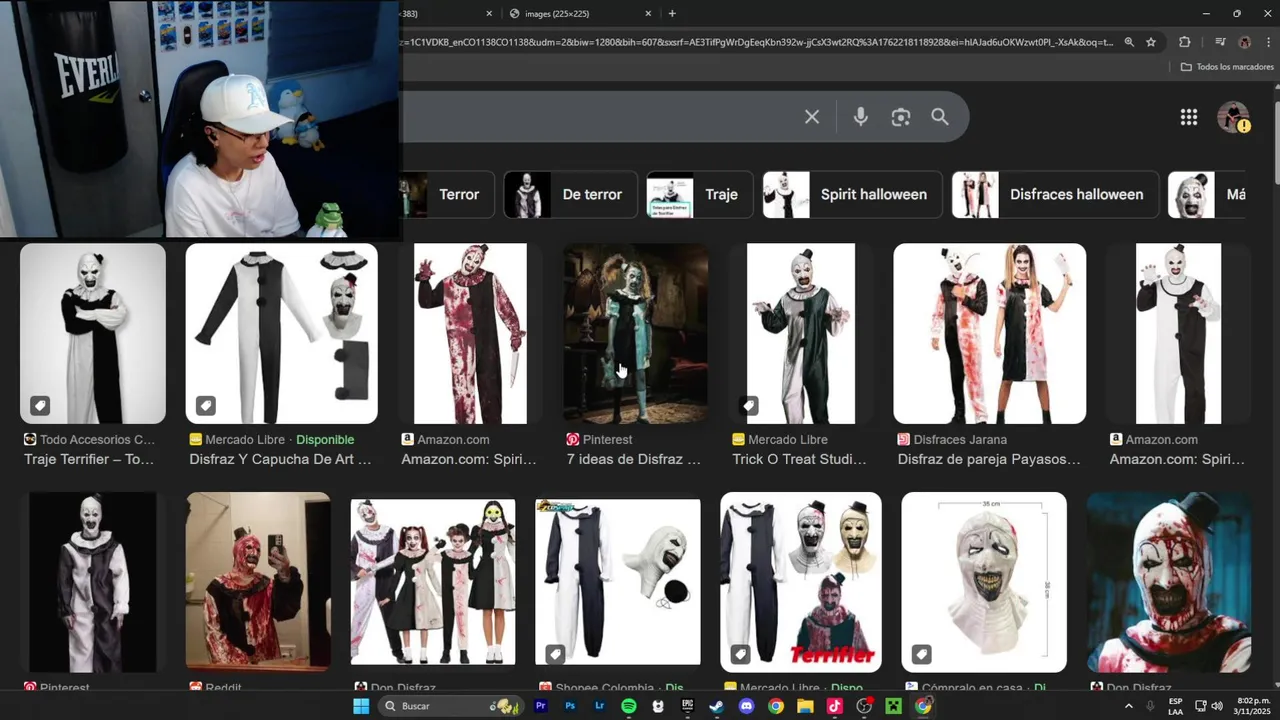Click the product tag on Disfraz Y Capucha image

[205, 406]
